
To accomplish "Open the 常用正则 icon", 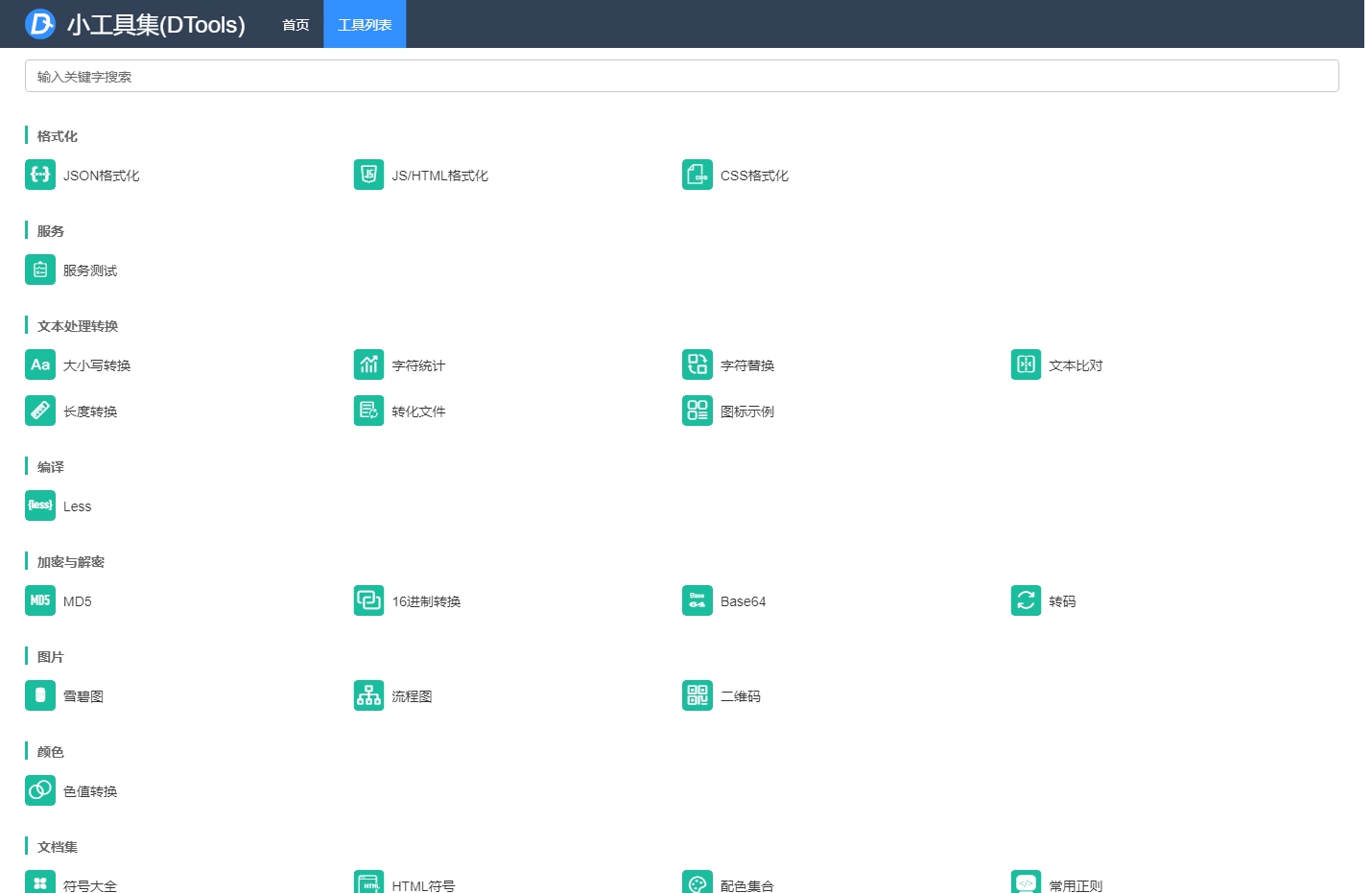I will pos(1026,882).
